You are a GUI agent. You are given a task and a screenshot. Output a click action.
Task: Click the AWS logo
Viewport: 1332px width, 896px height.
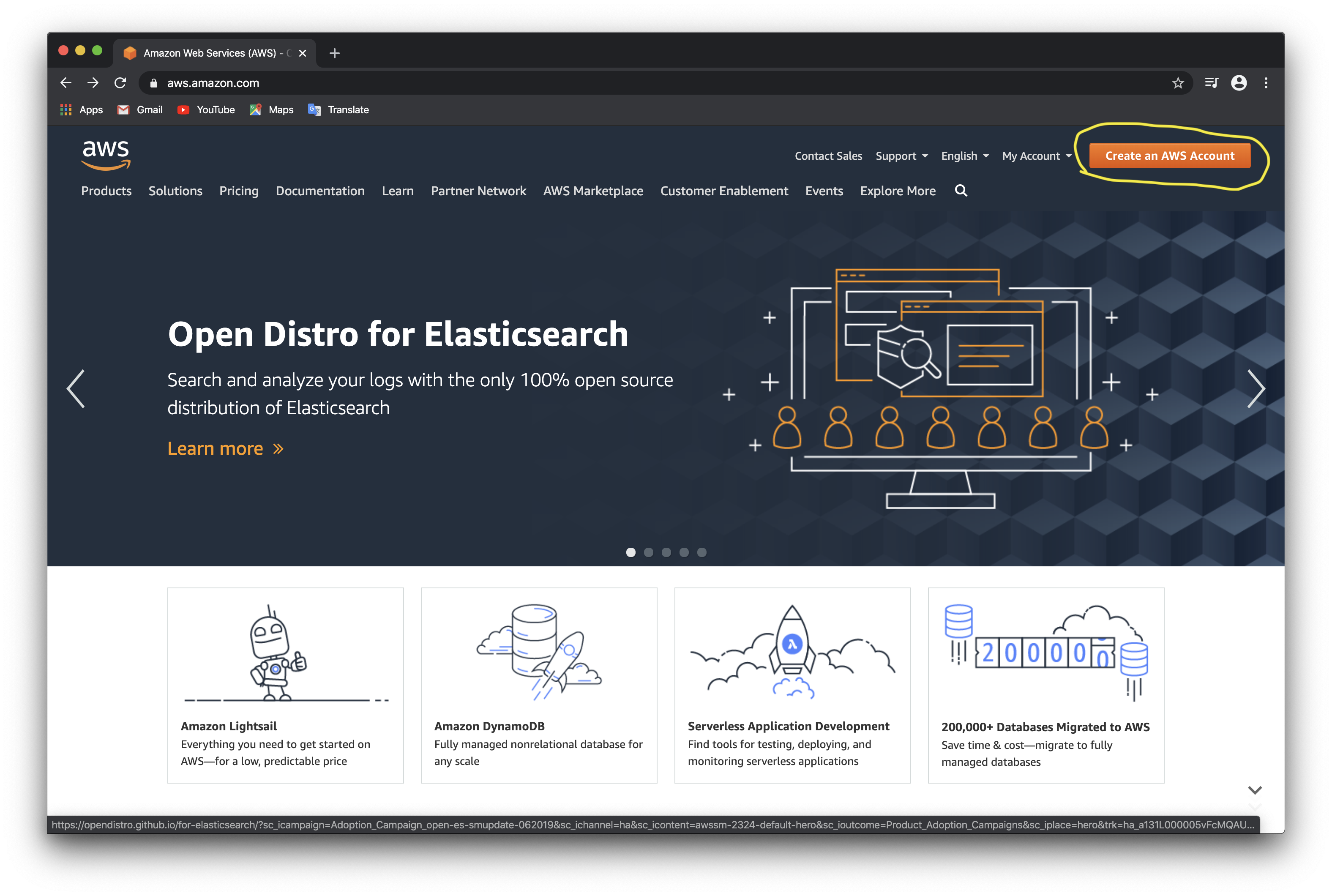(x=106, y=155)
